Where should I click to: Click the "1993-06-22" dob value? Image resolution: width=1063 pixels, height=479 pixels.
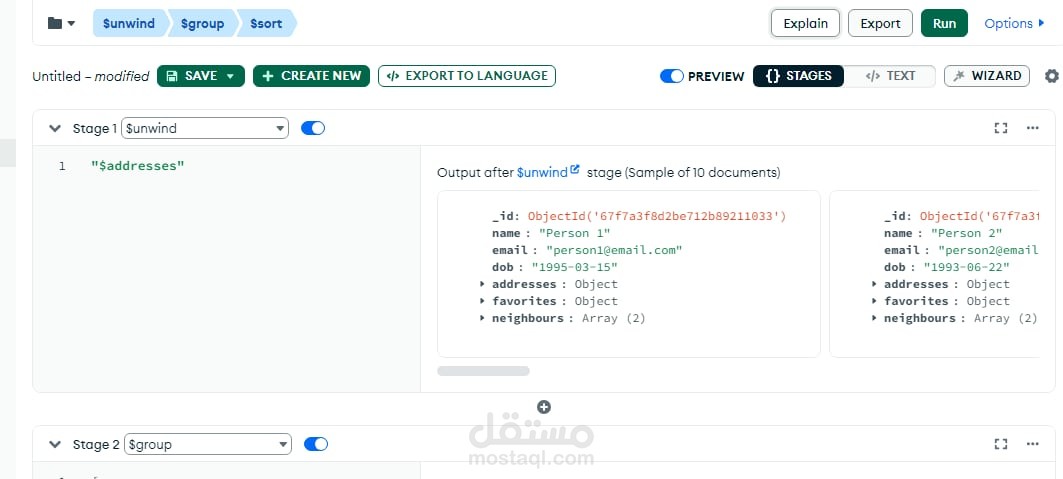tap(967, 268)
